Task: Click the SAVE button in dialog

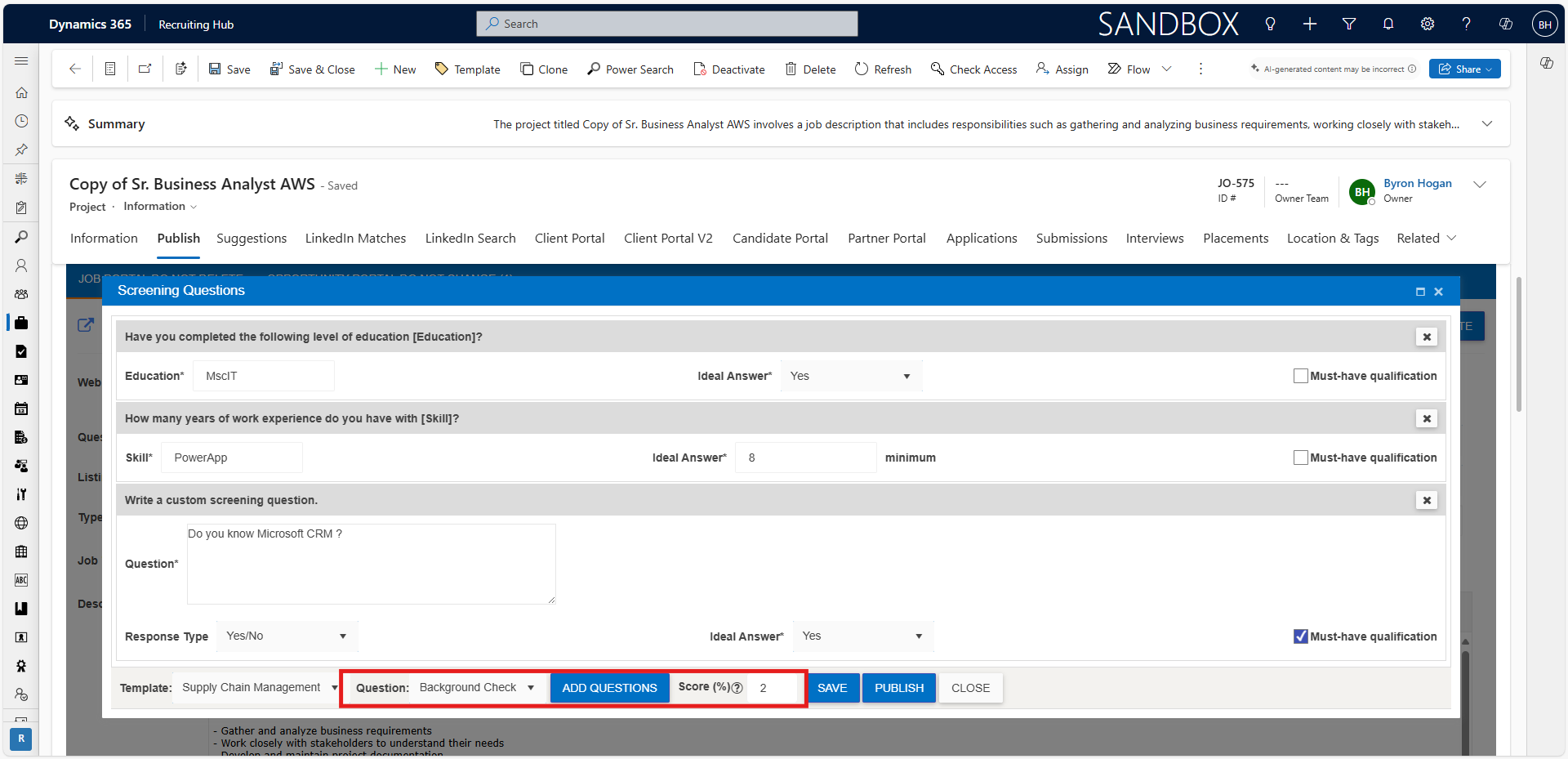Action: pos(832,688)
